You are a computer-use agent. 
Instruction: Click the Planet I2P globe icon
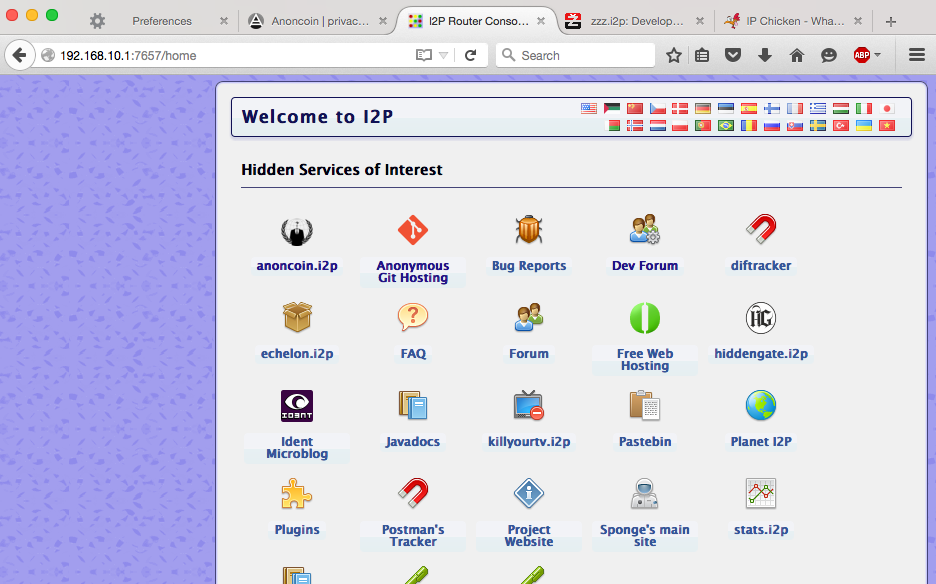pos(761,405)
